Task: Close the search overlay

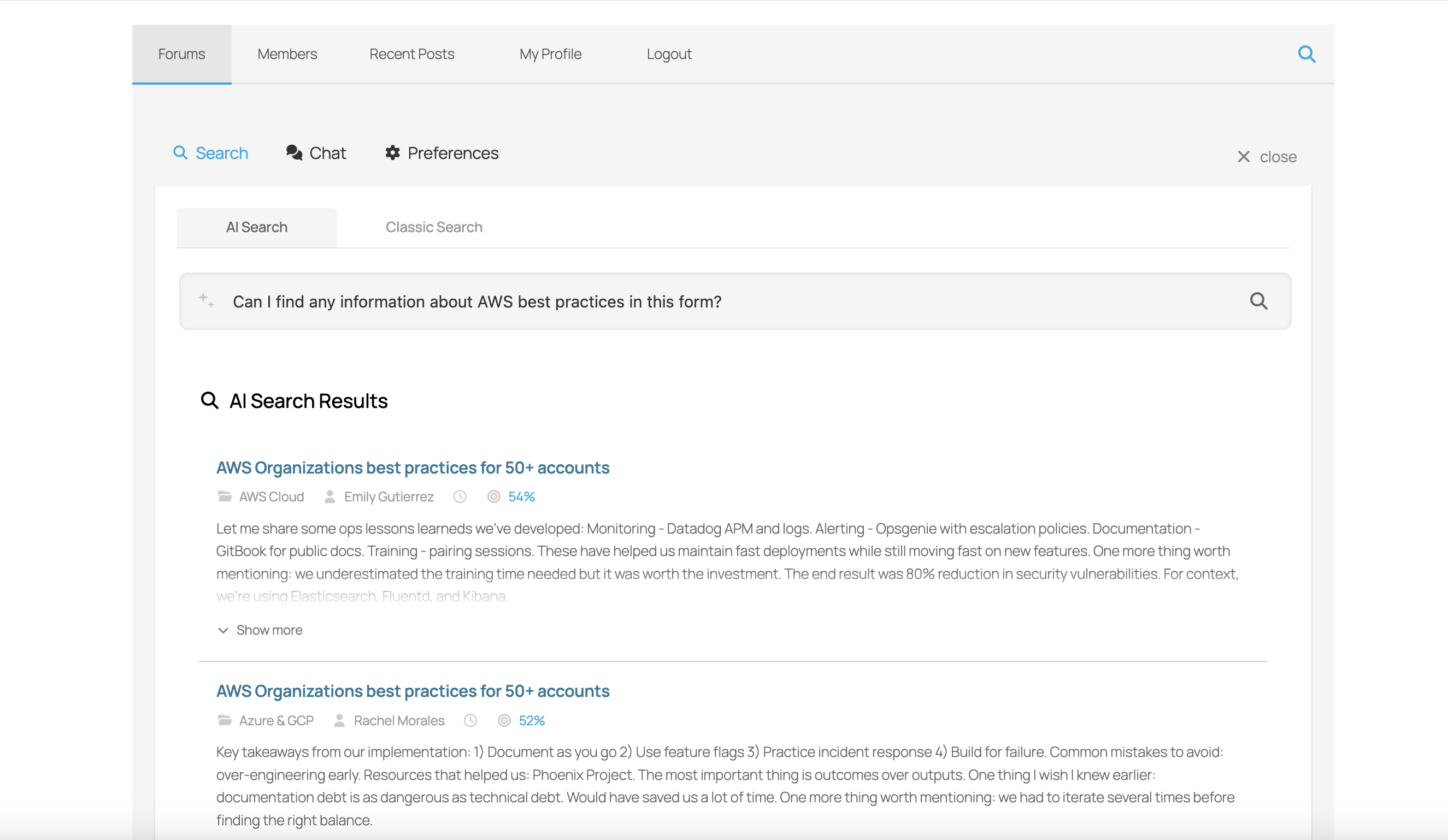Action: pos(1267,156)
